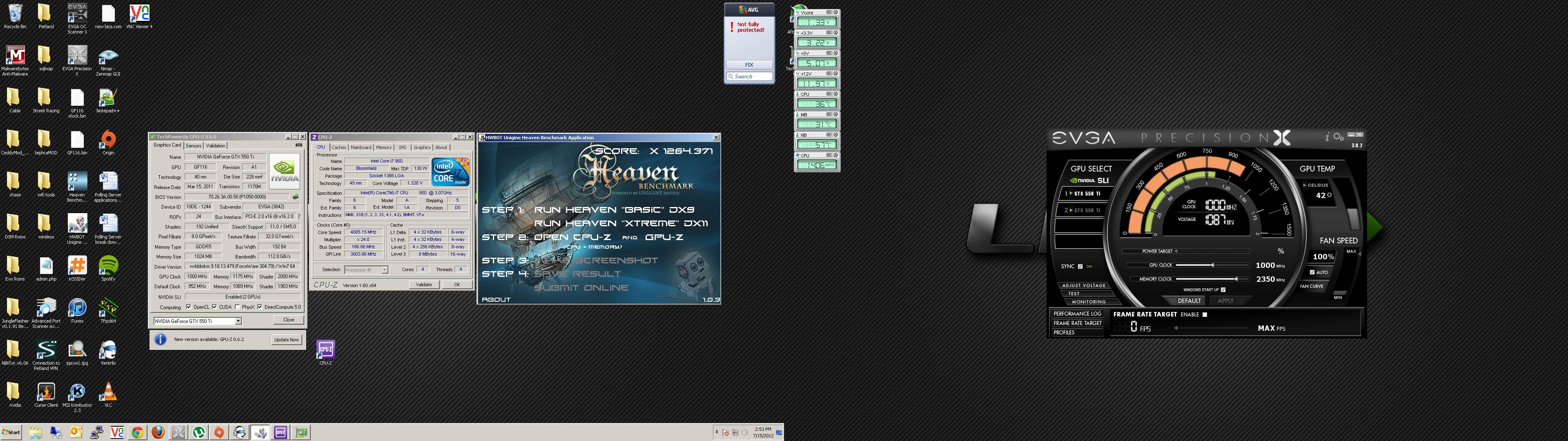Viewport: 1568px width, 441px height.
Task: Open the Caches tab in CPU-Z
Action: (339, 147)
